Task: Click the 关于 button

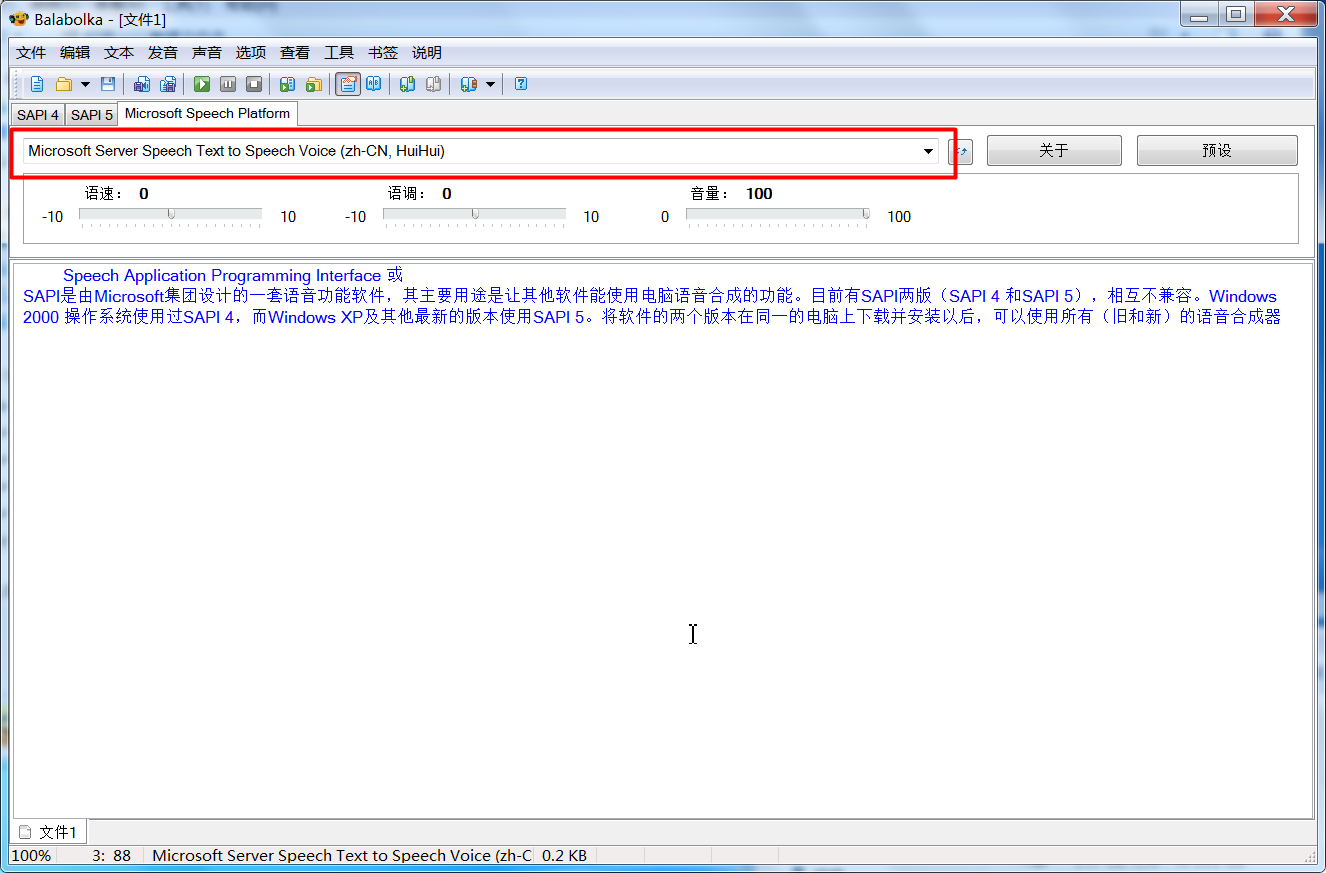Action: 1054,151
